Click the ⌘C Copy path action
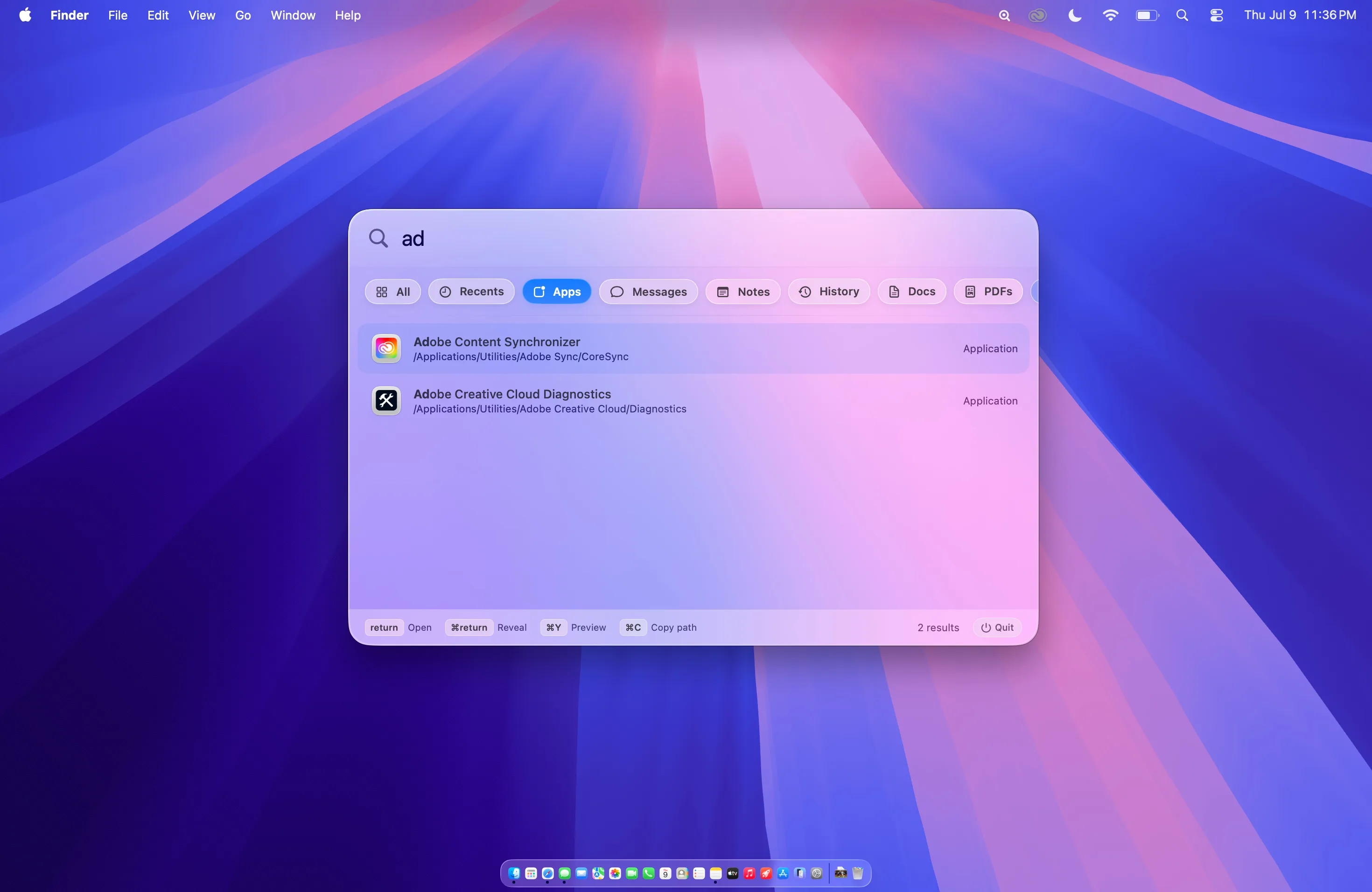The height and width of the screenshot is (892, 1372). [x=658, y=627]
